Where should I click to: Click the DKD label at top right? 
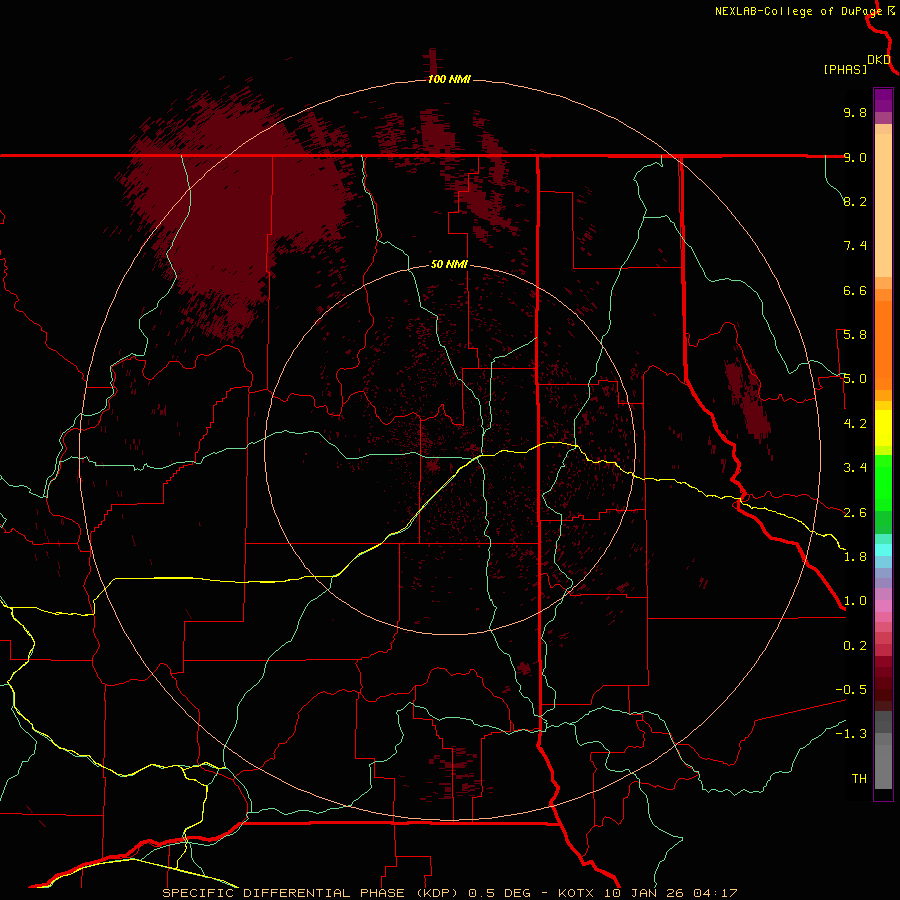click(x=879, y=60)
